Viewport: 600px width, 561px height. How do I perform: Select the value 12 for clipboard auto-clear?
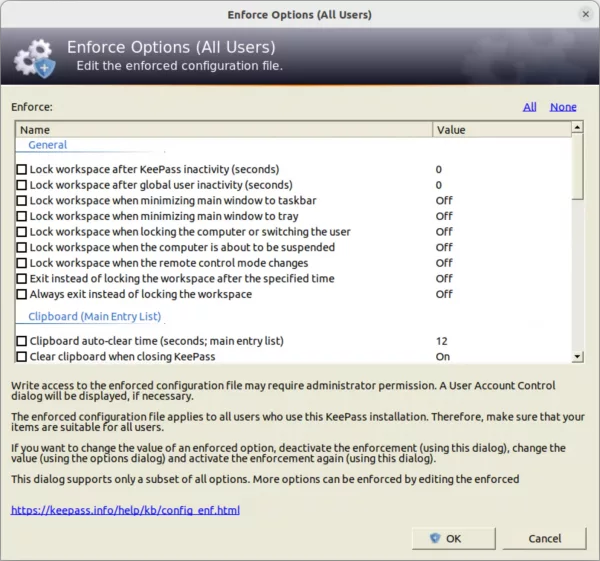pyautogui.click(x=442, y=341)
